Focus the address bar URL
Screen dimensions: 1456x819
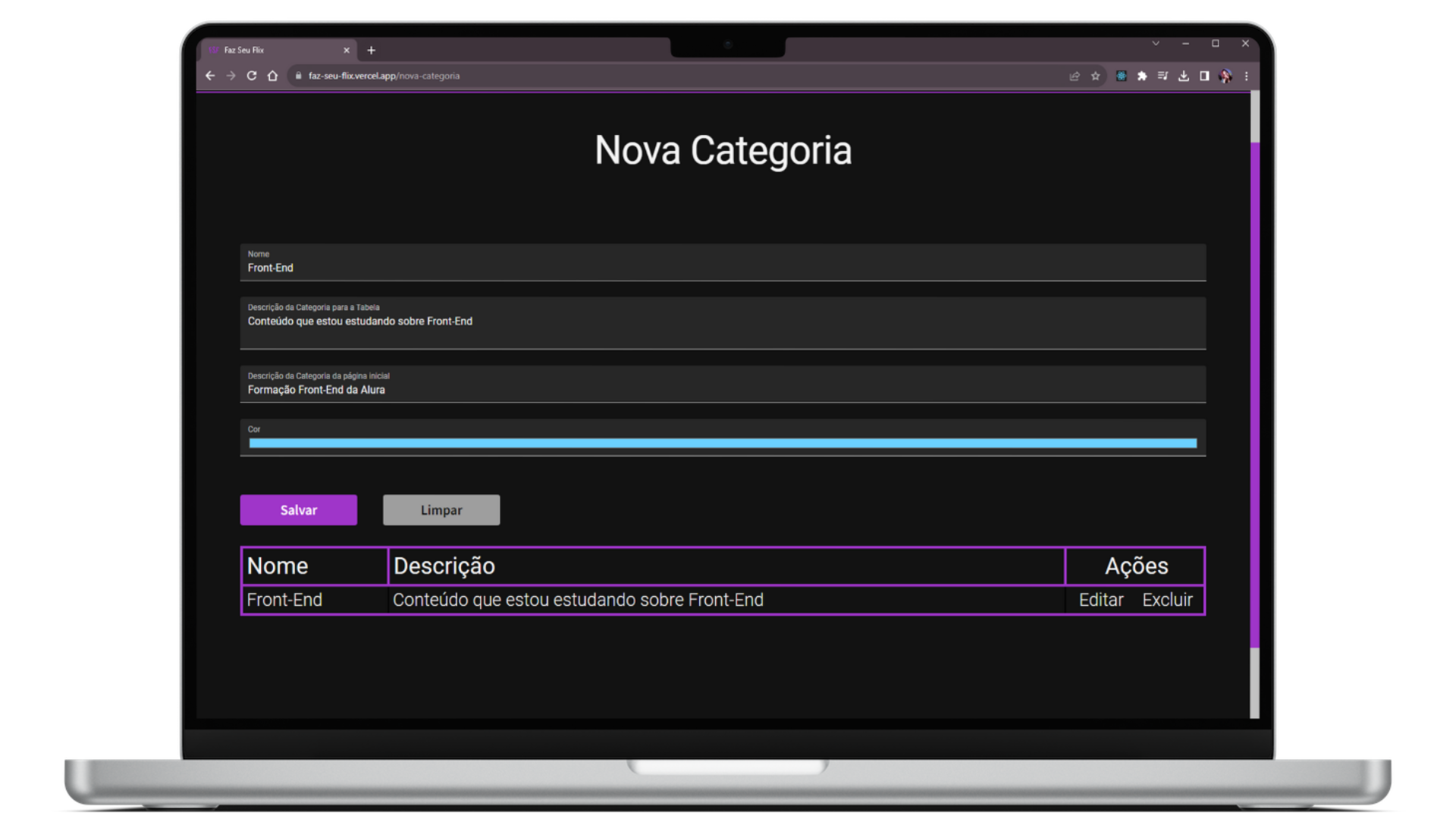(x=384, y=76)
